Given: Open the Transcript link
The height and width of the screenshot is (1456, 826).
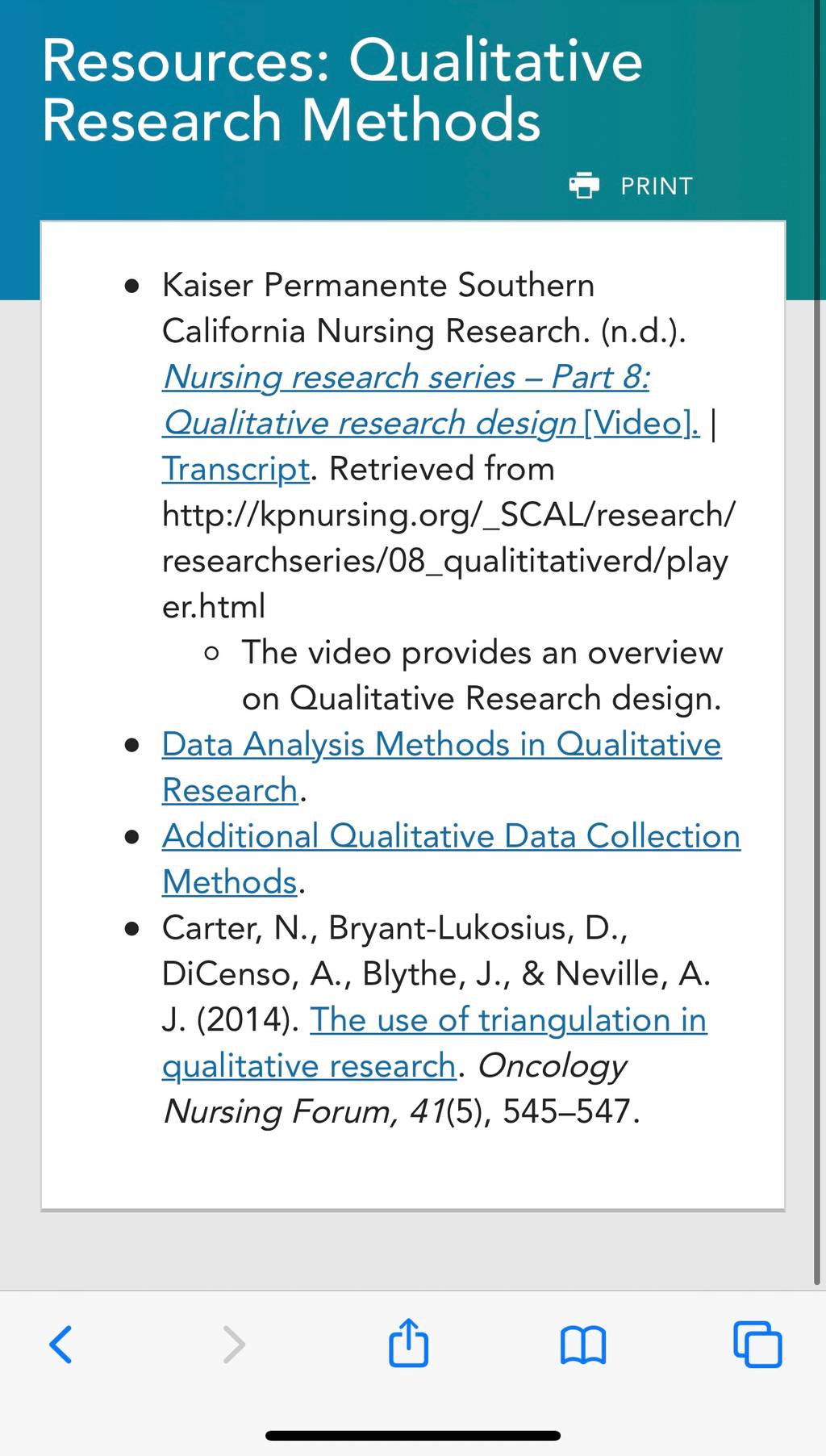Looking at the screenshot, I should [x=236, y=469].
